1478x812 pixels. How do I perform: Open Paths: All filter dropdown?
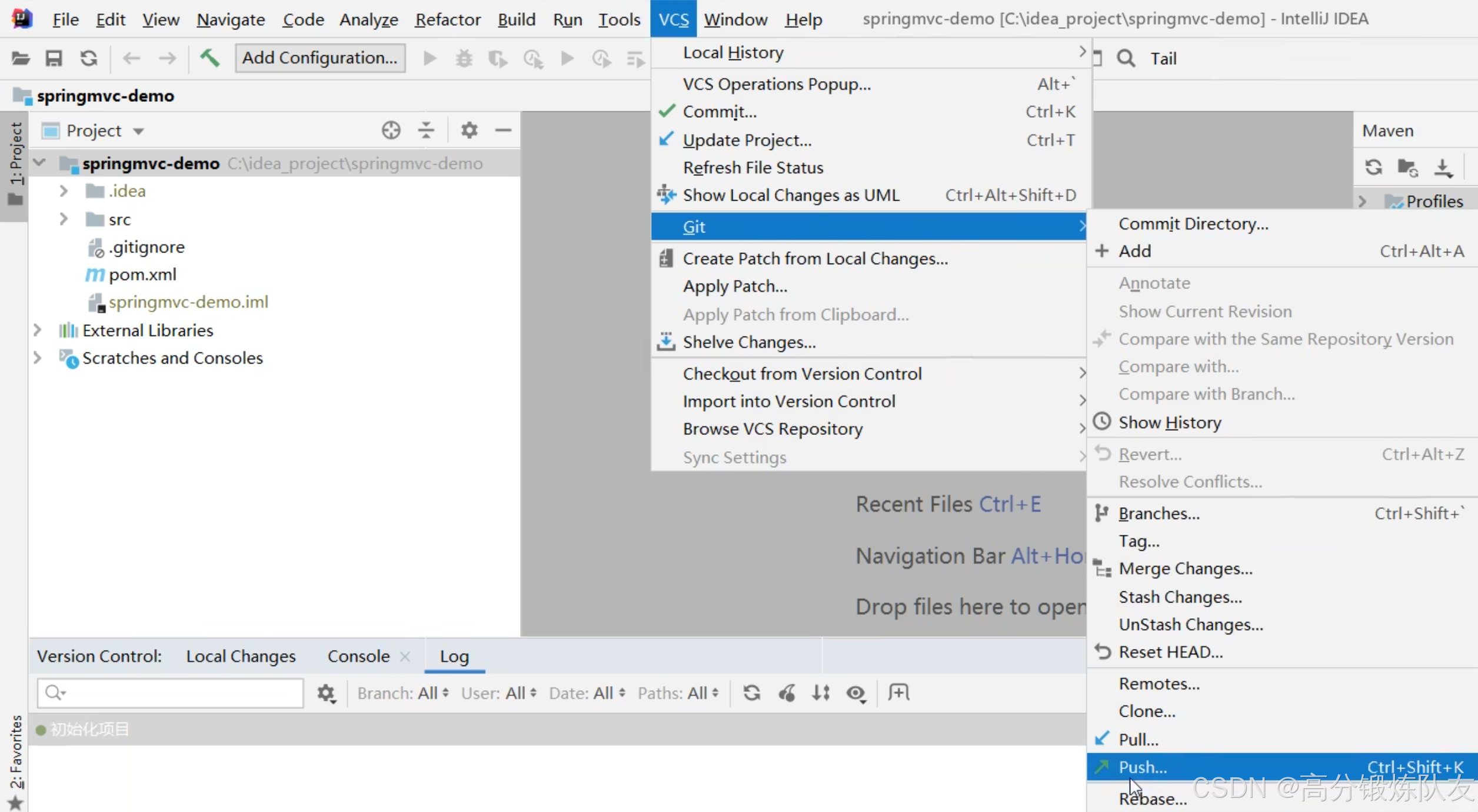click(x=678, y=693)
